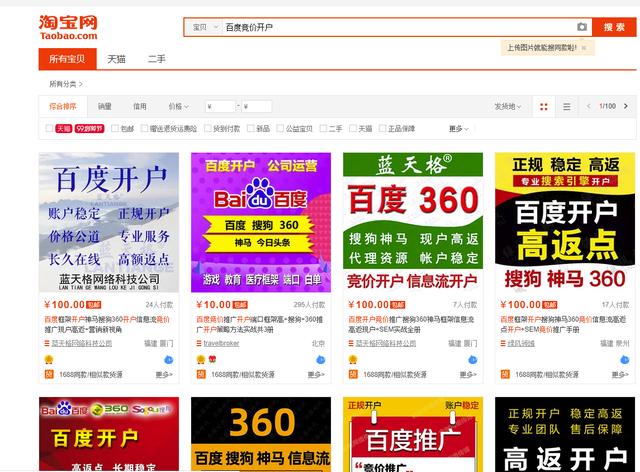Click blue Wangwang chat icon on travelbroker product

(x=320, y=360)
